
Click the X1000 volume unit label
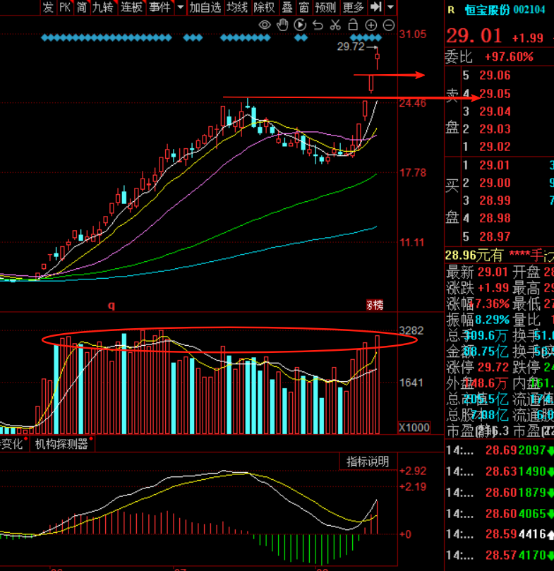pyautogui.click(x=414, y=428)
